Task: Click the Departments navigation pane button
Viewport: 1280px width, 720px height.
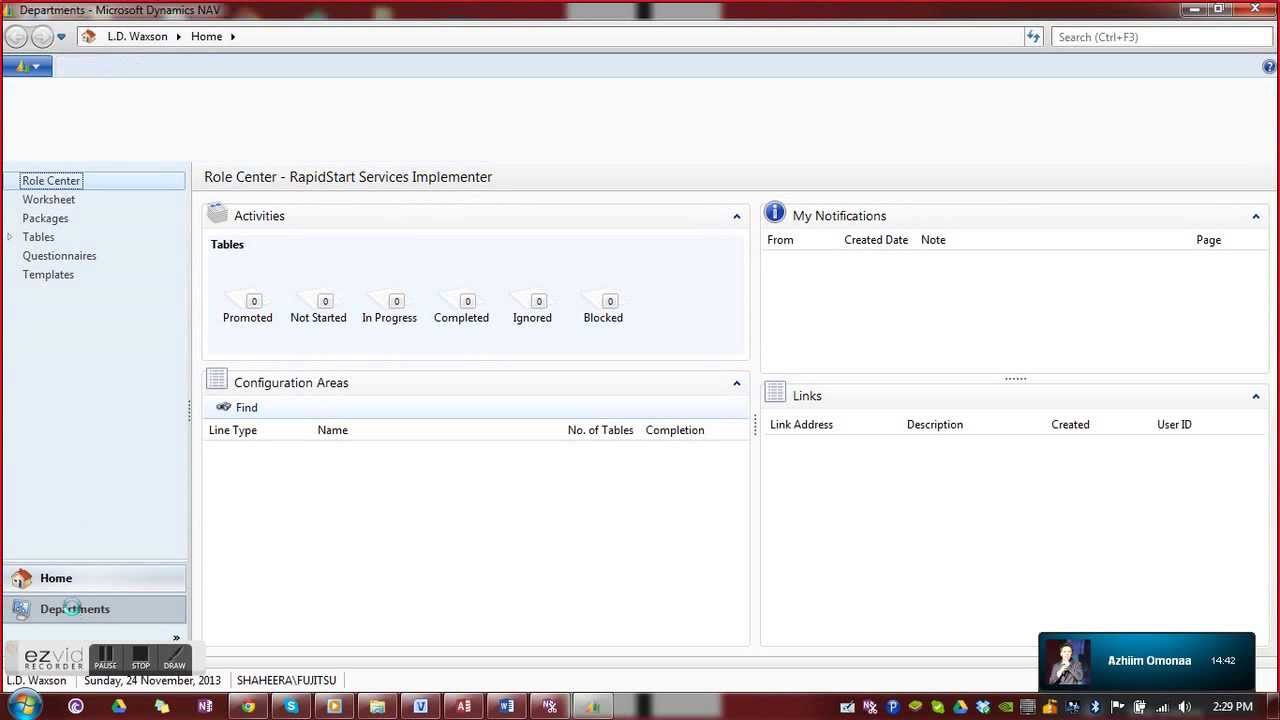Action: pyautogui.click(x=95, y=609)
